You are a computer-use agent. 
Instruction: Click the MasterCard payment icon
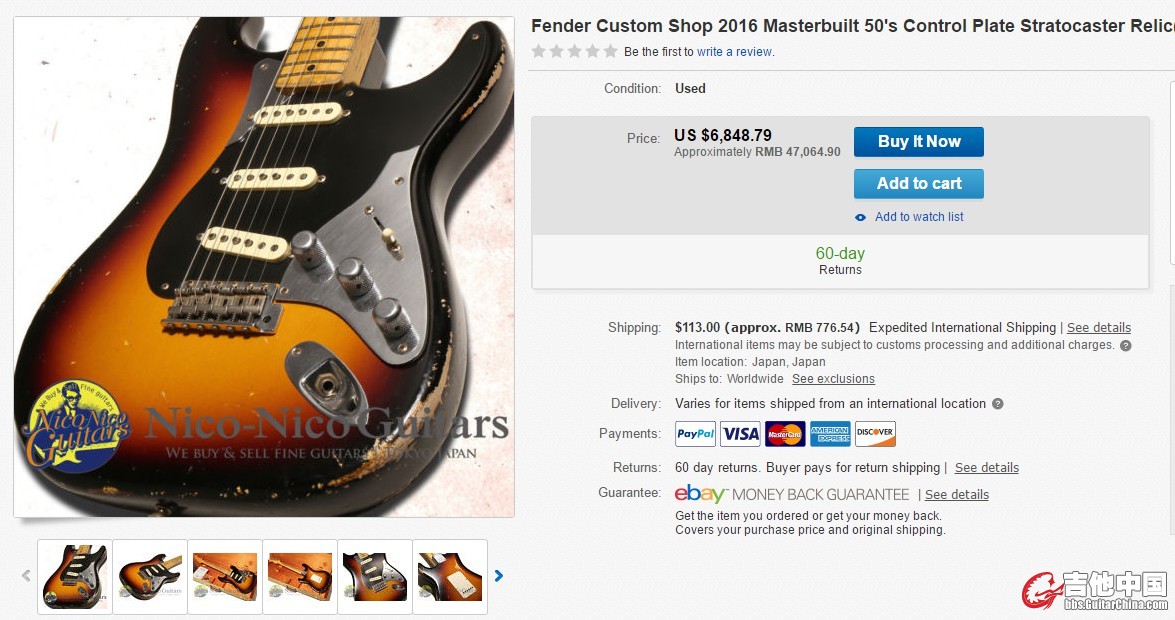pyautogui.click(x=785, y=433)
